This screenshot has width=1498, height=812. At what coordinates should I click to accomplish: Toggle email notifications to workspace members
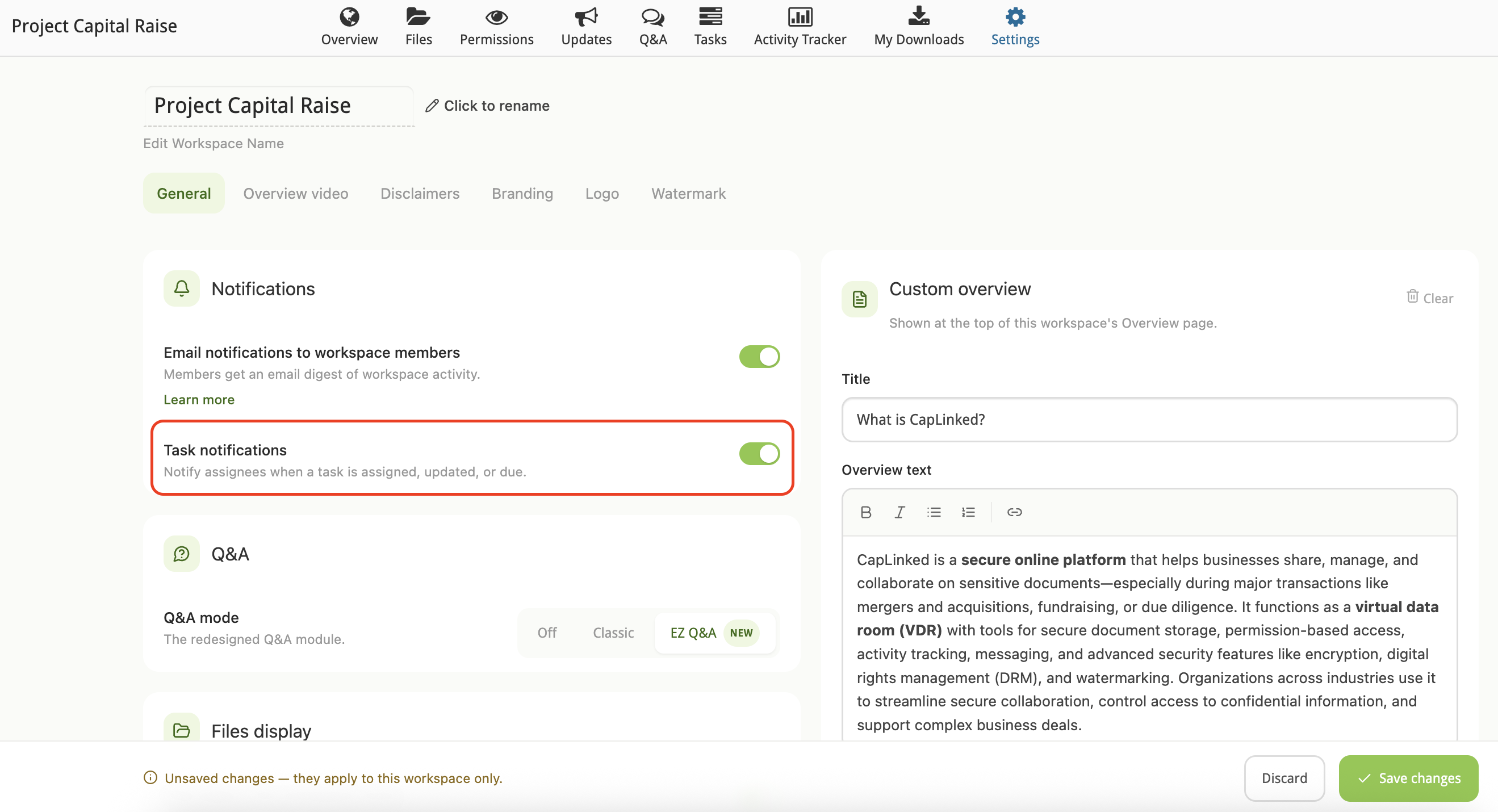point(759,357)
